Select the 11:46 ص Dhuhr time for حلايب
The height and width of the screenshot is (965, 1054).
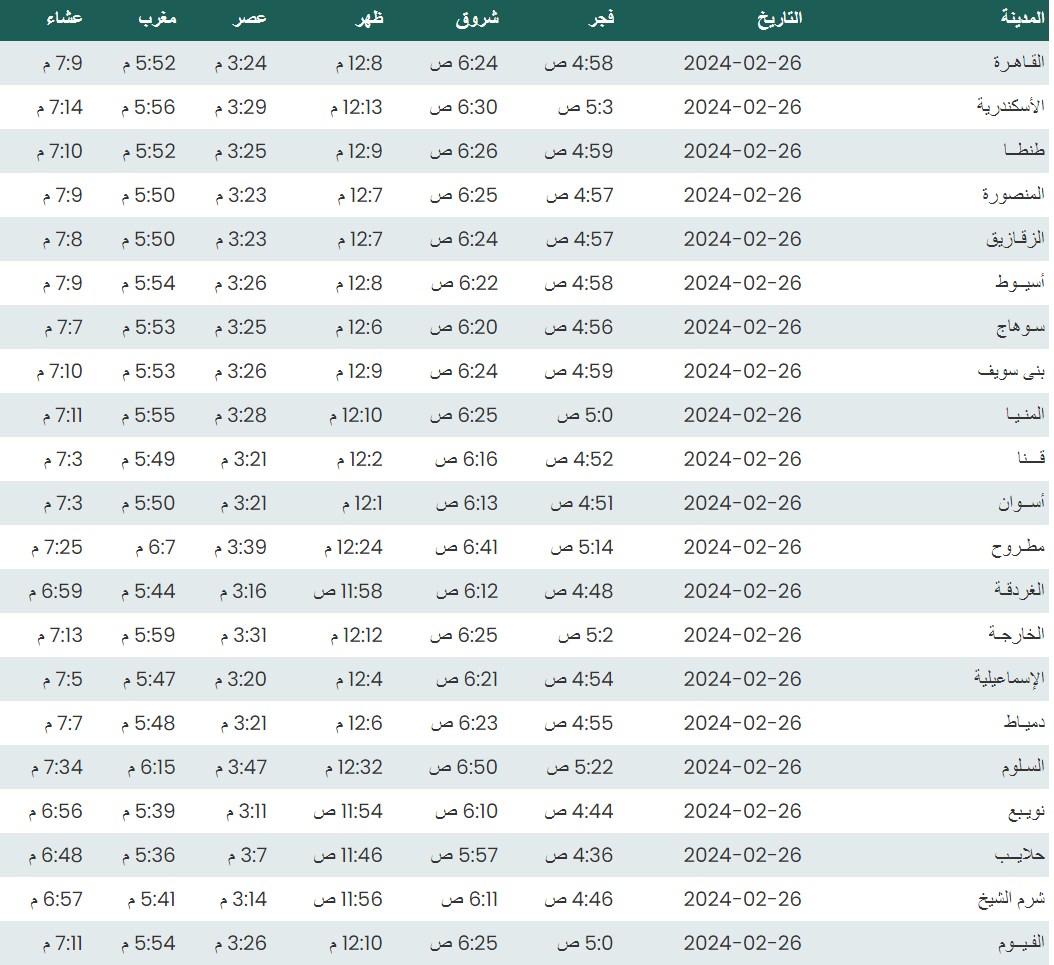pos(347,855)
